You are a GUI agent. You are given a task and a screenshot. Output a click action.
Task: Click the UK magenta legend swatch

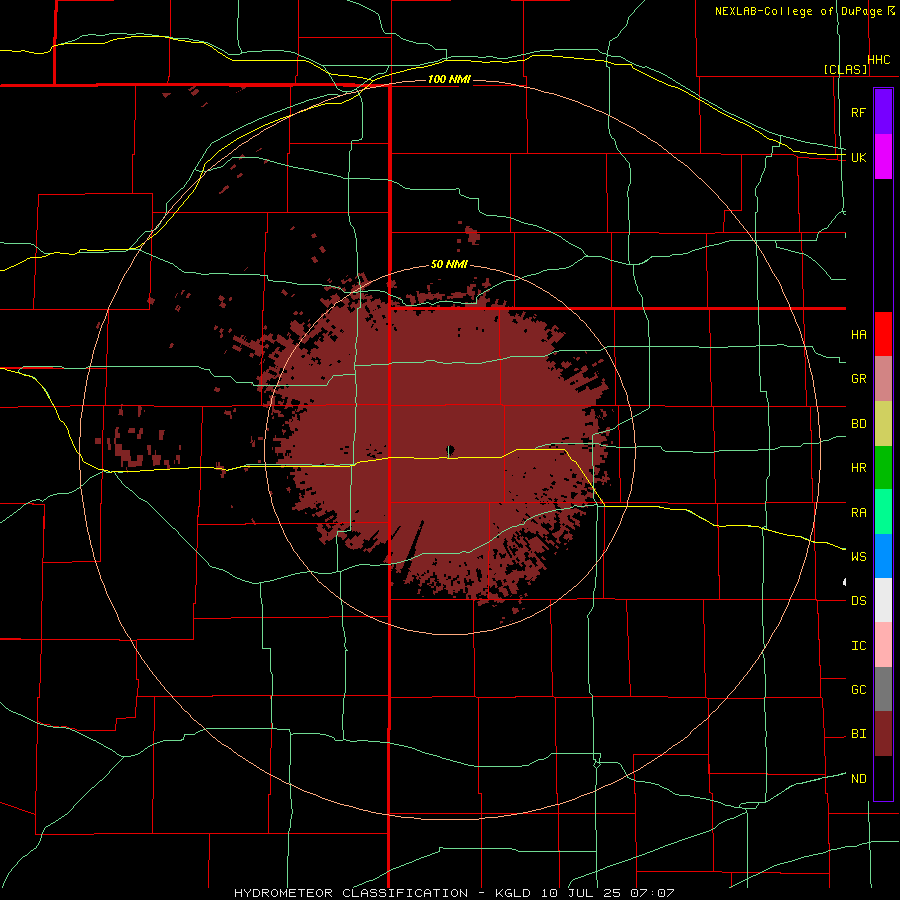click(x=883, y=157)
